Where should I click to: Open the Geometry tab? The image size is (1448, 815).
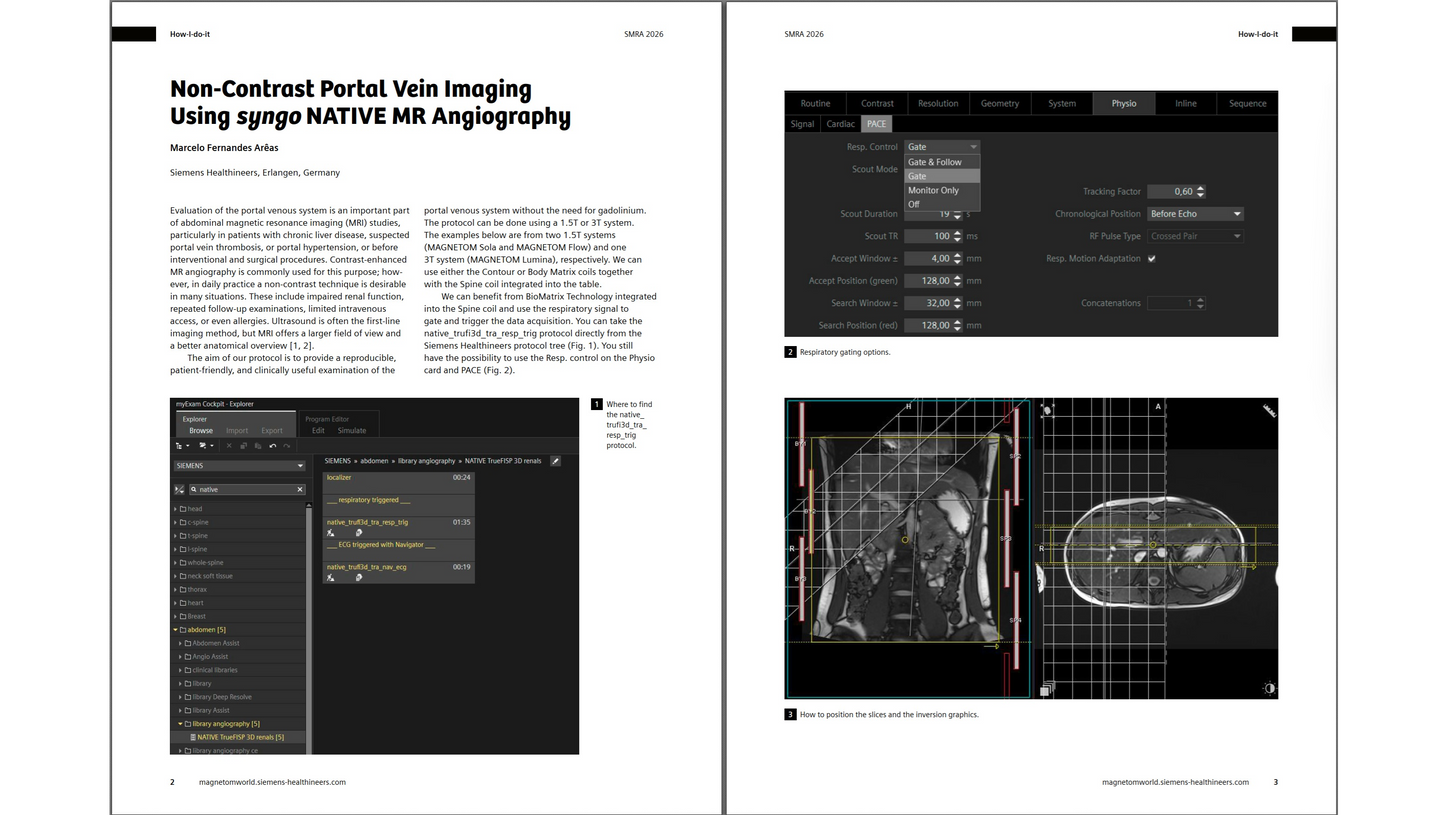[x=999, y=103]
